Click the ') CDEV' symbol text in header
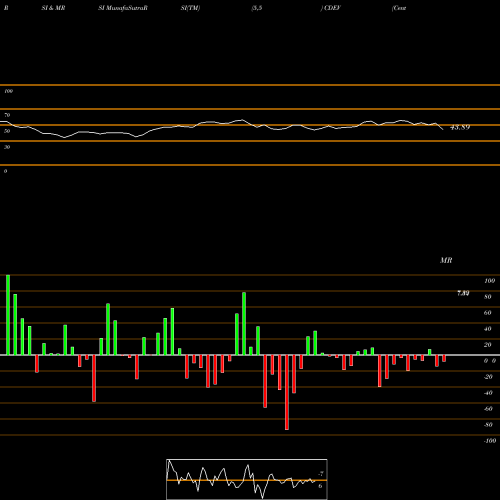This screenshot has width=500, height=500. [330, 8]
